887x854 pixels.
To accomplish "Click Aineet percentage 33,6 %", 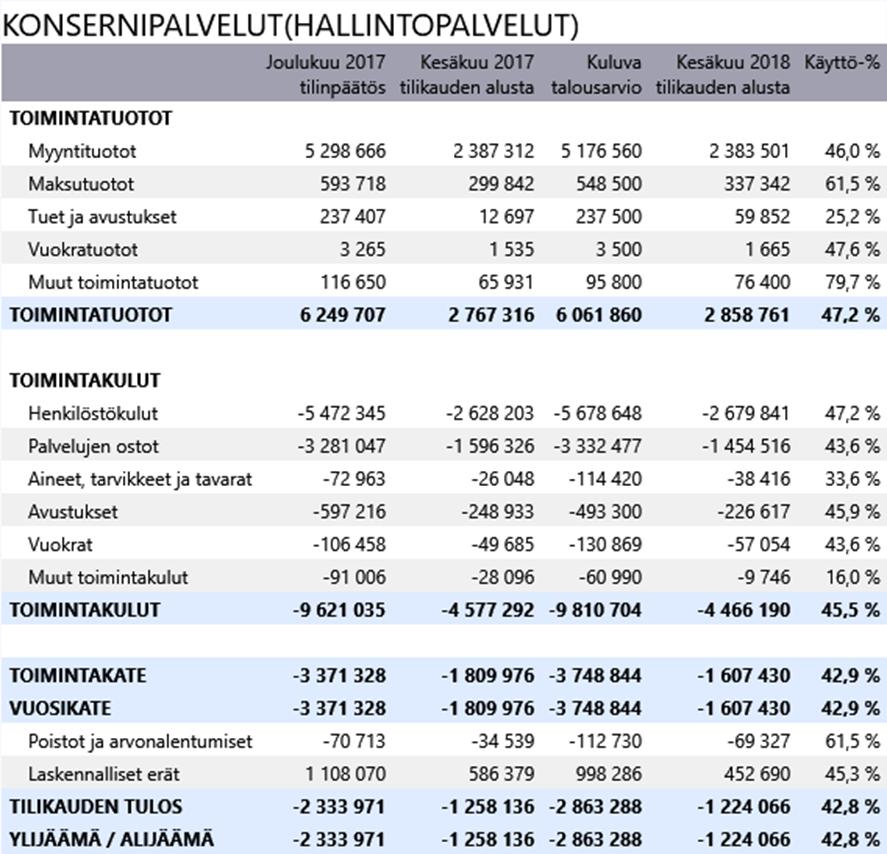I will pos(852,479).
